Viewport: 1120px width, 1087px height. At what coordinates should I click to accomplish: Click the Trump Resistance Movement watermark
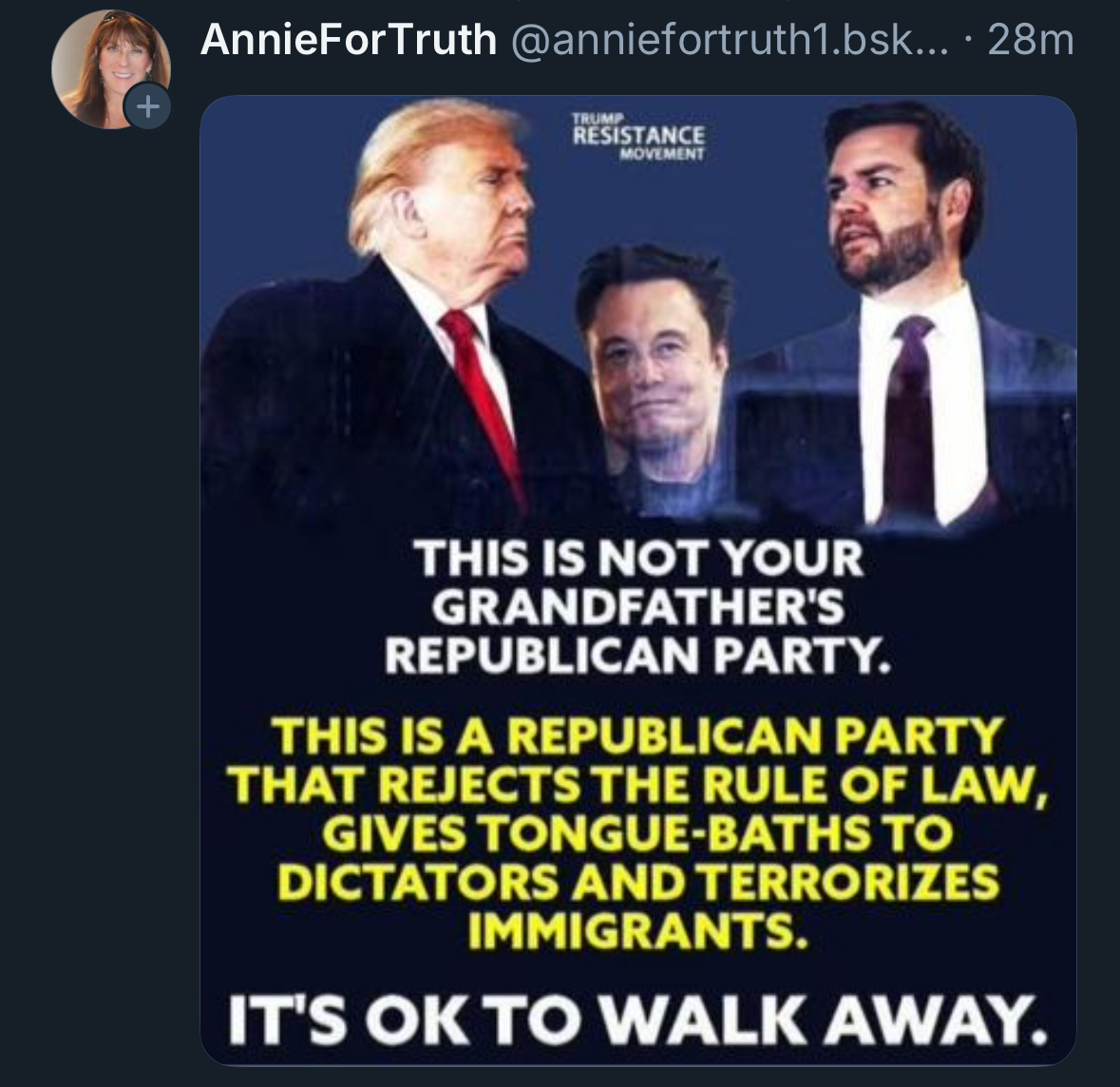[x=638, y=136]
